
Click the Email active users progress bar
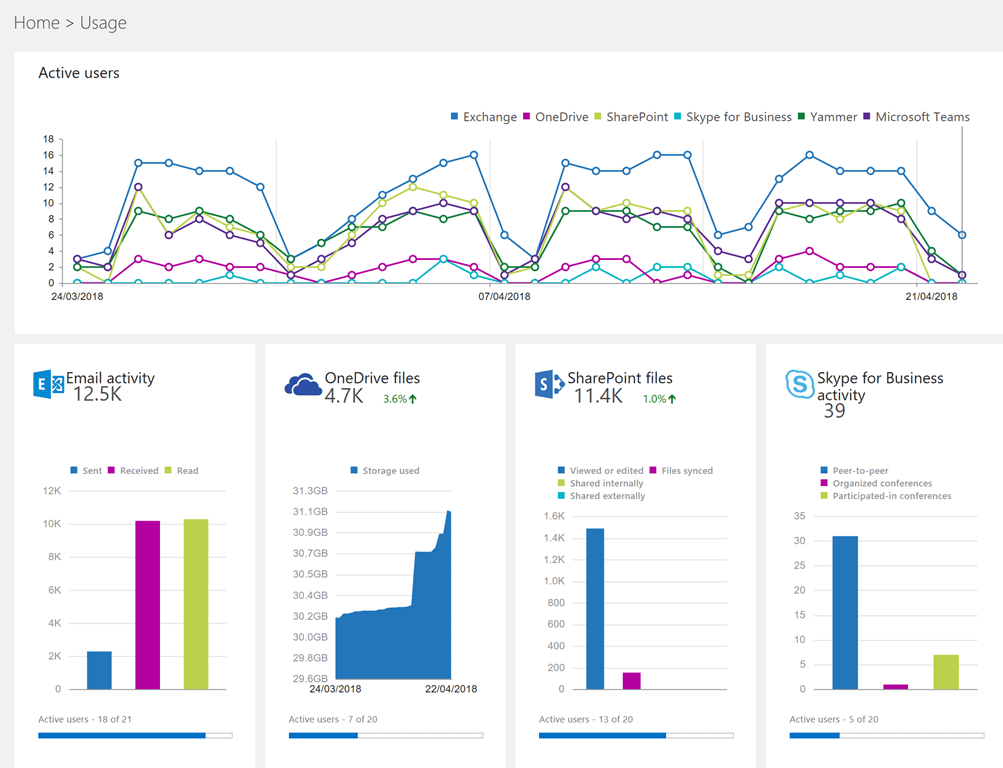[x=135, y=736]
